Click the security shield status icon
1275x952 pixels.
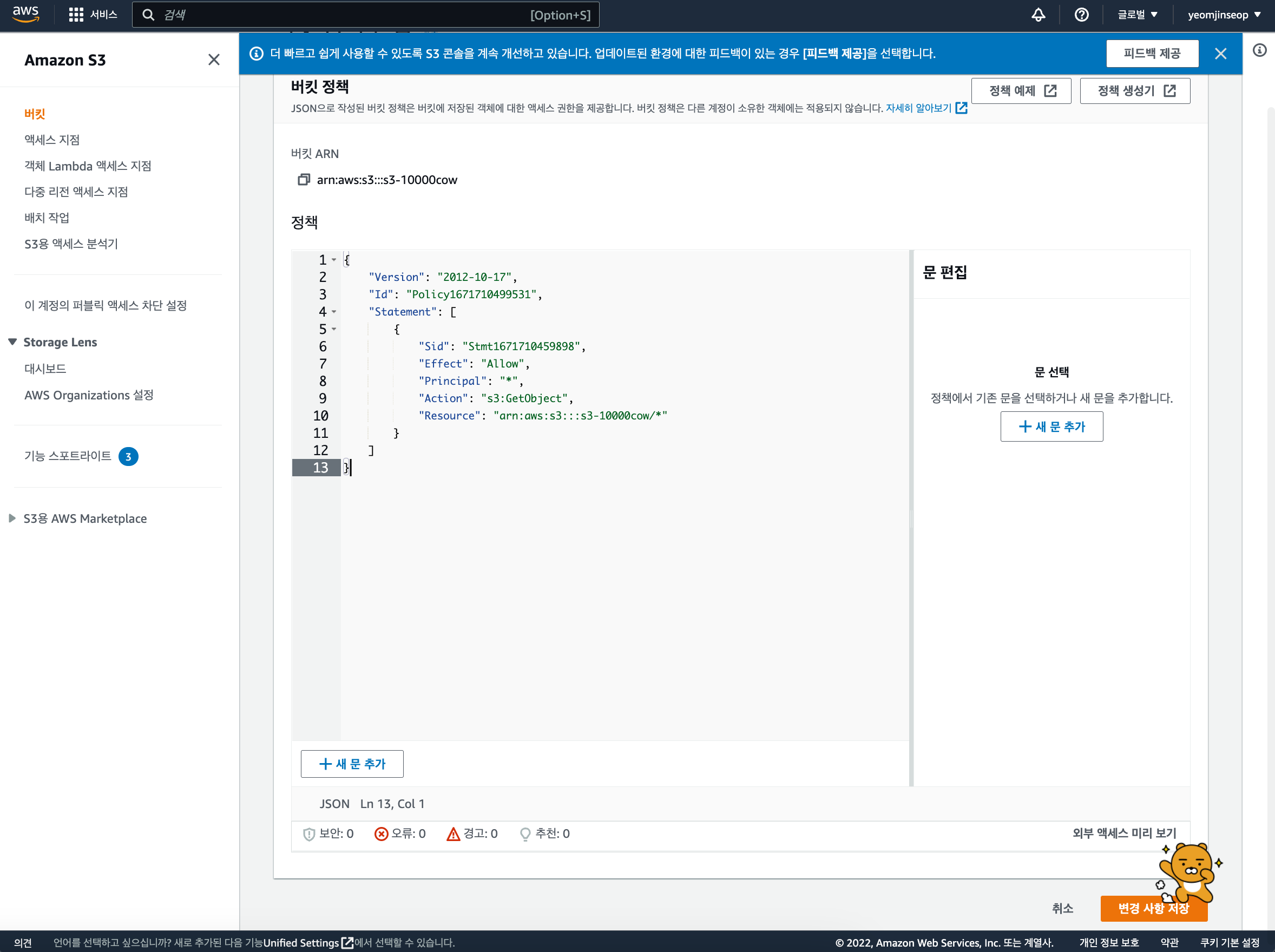(309, 834)
